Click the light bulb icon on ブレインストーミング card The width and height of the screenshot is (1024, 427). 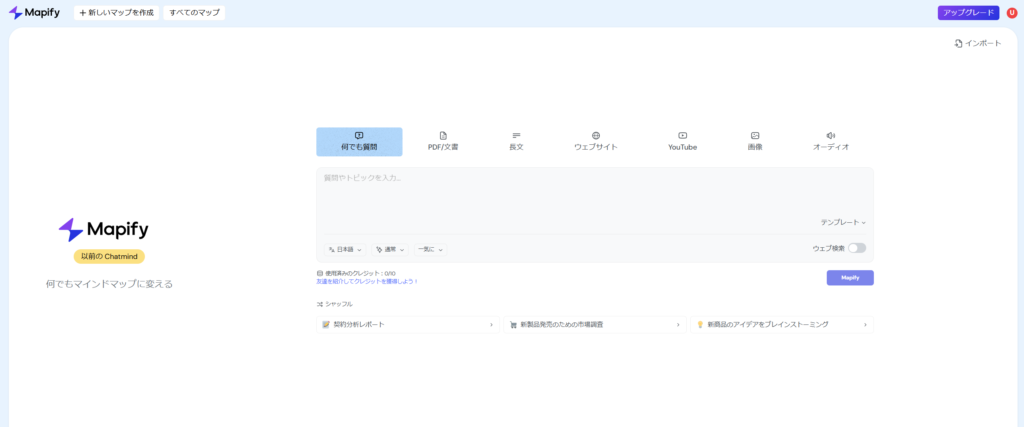tap(700, 324)
